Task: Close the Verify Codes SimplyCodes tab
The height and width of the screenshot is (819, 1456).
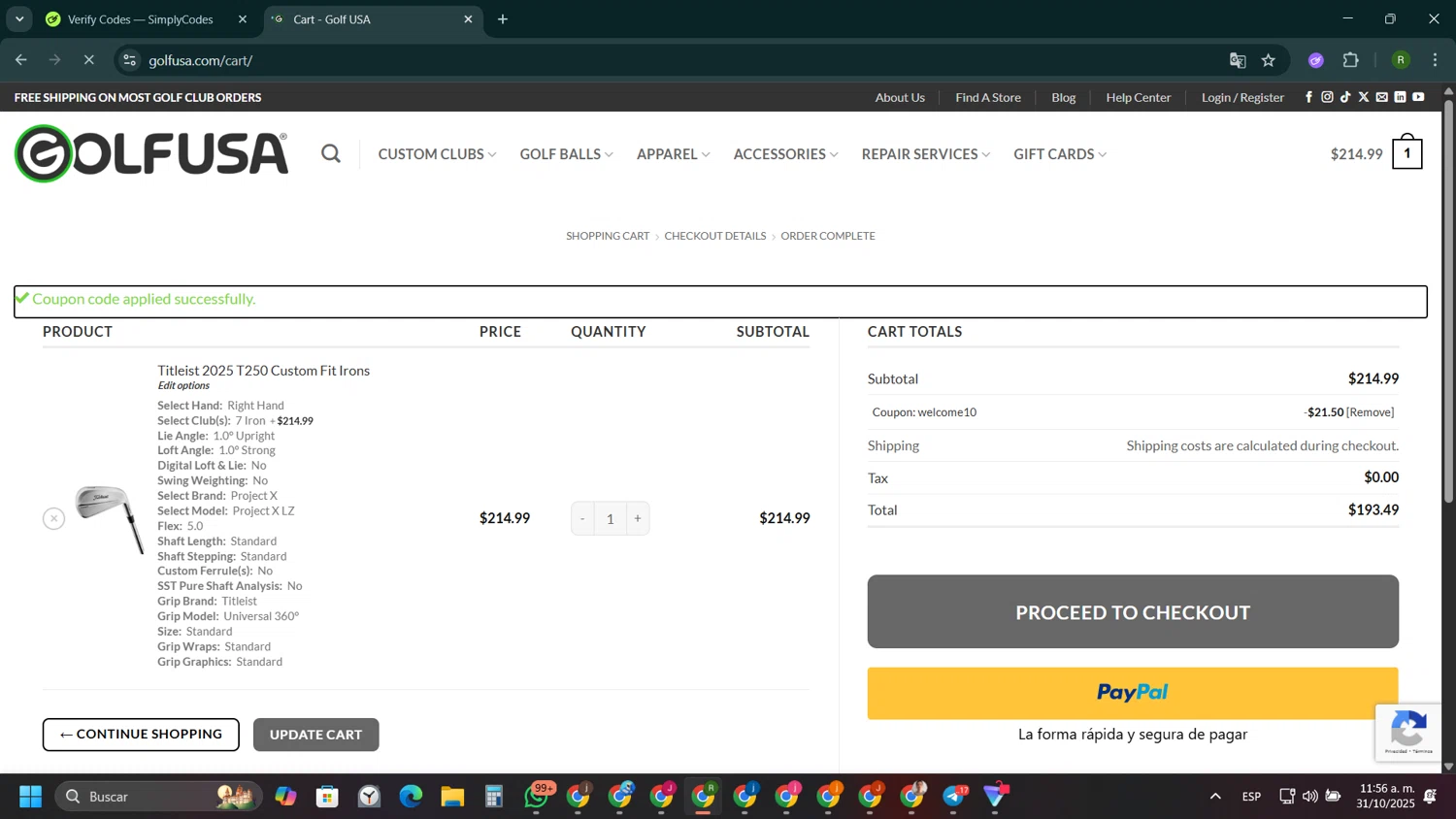Action: click(243, 19)
